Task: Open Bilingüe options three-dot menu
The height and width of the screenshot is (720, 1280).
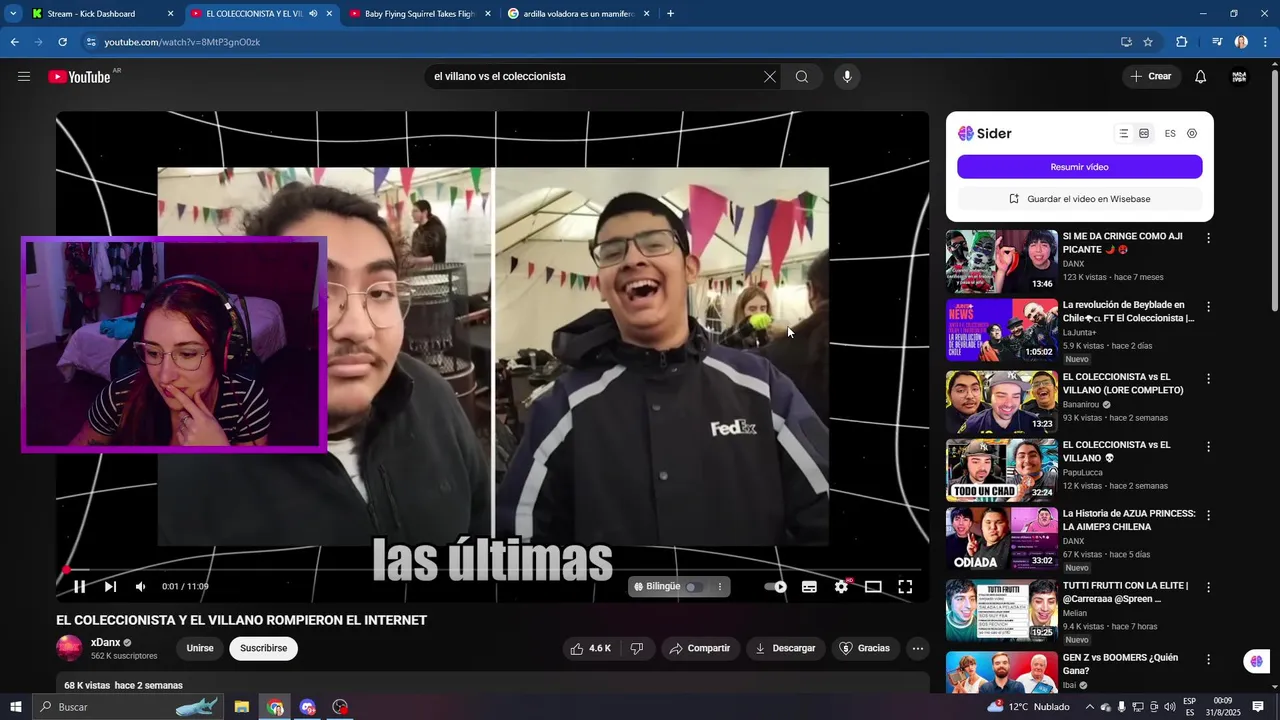Action: tap(719, 587)
